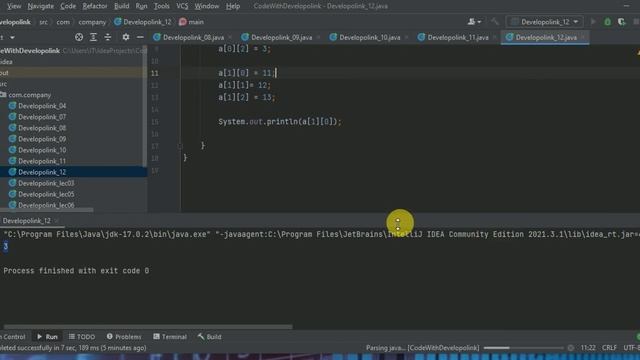
Task: Run with Coverage icon
Action: (x=621, y=22)
